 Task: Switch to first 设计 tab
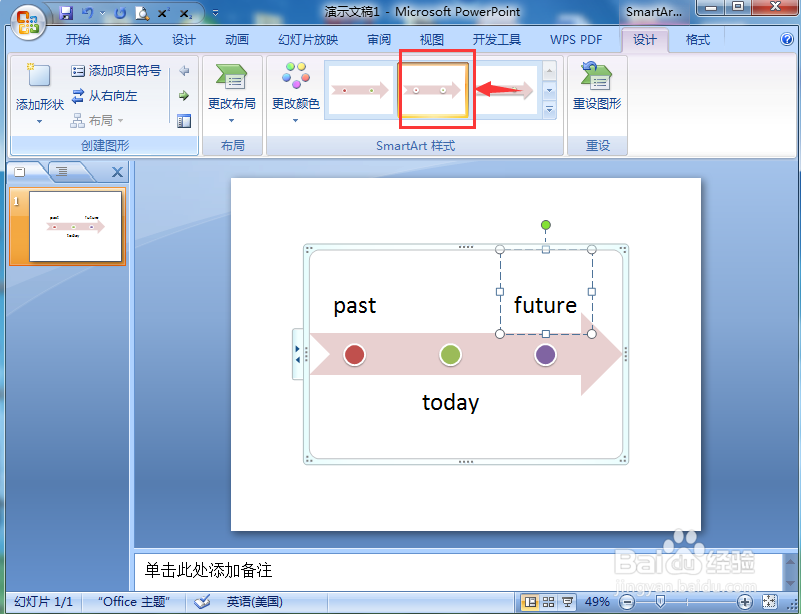tap(183, 40)
